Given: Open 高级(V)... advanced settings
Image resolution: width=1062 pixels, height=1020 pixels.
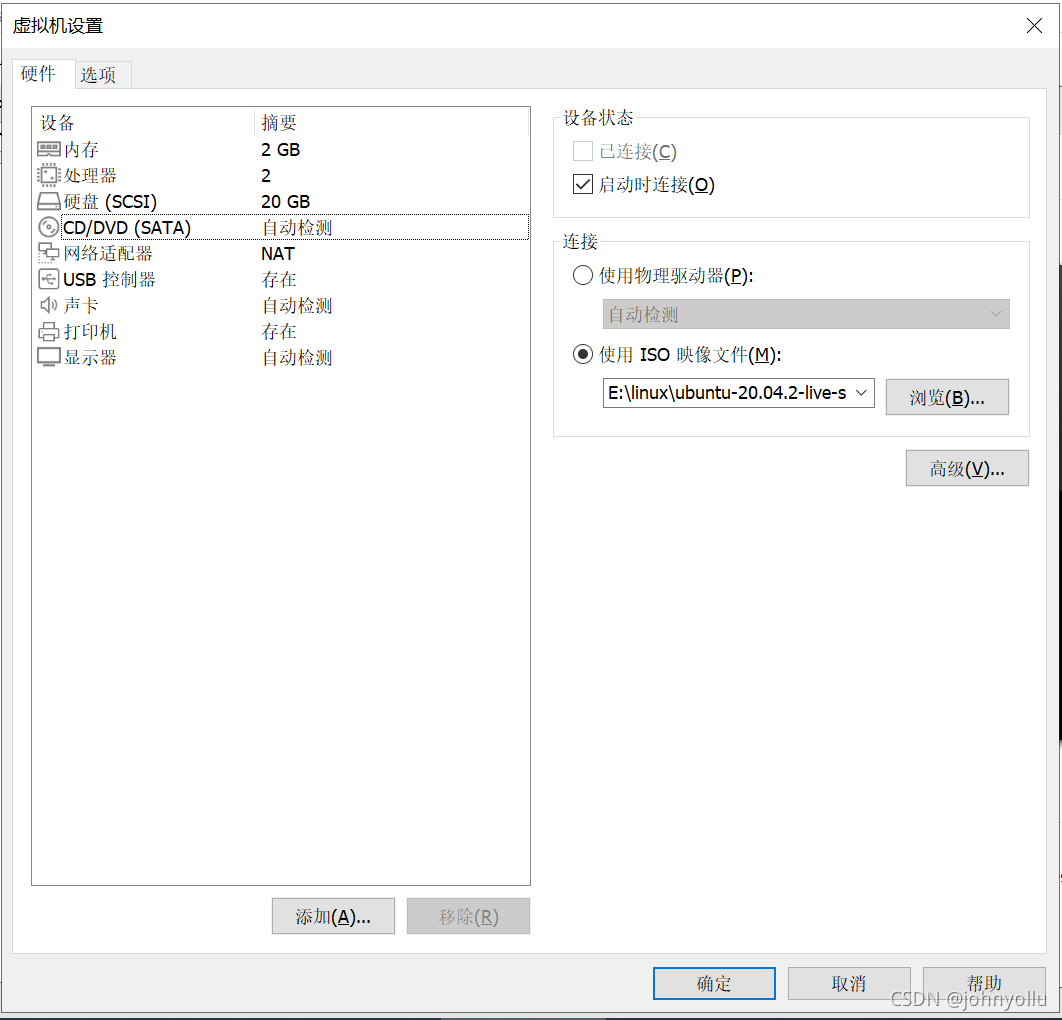Looking at the screenshot, I should click(x=967, y=468).
